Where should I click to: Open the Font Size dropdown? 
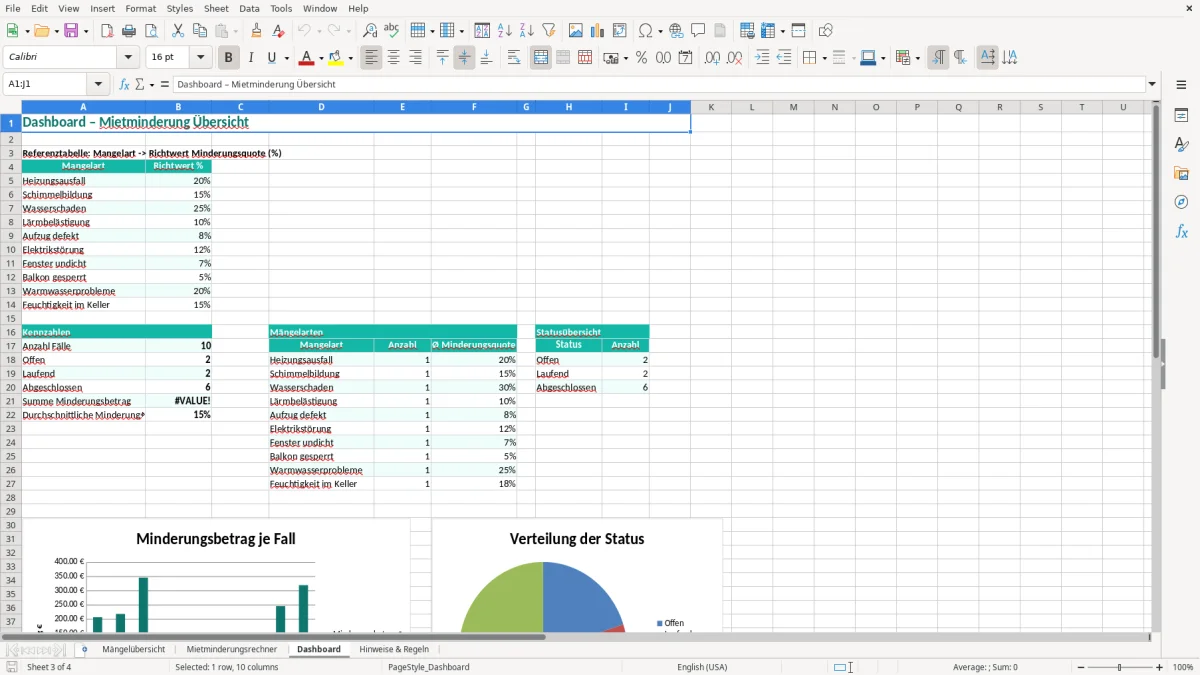201,58
